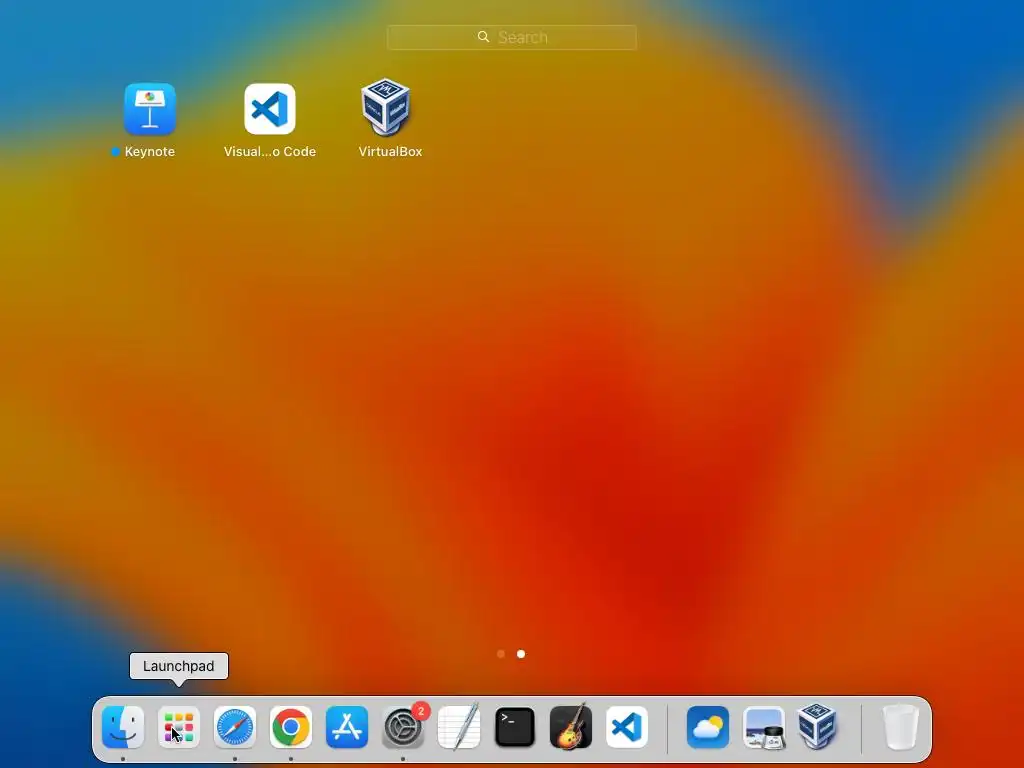Image resolution: width=1024 pixels, height=768 pixels.
Task: Open App Store from the Dock
Action: point(347,727)
